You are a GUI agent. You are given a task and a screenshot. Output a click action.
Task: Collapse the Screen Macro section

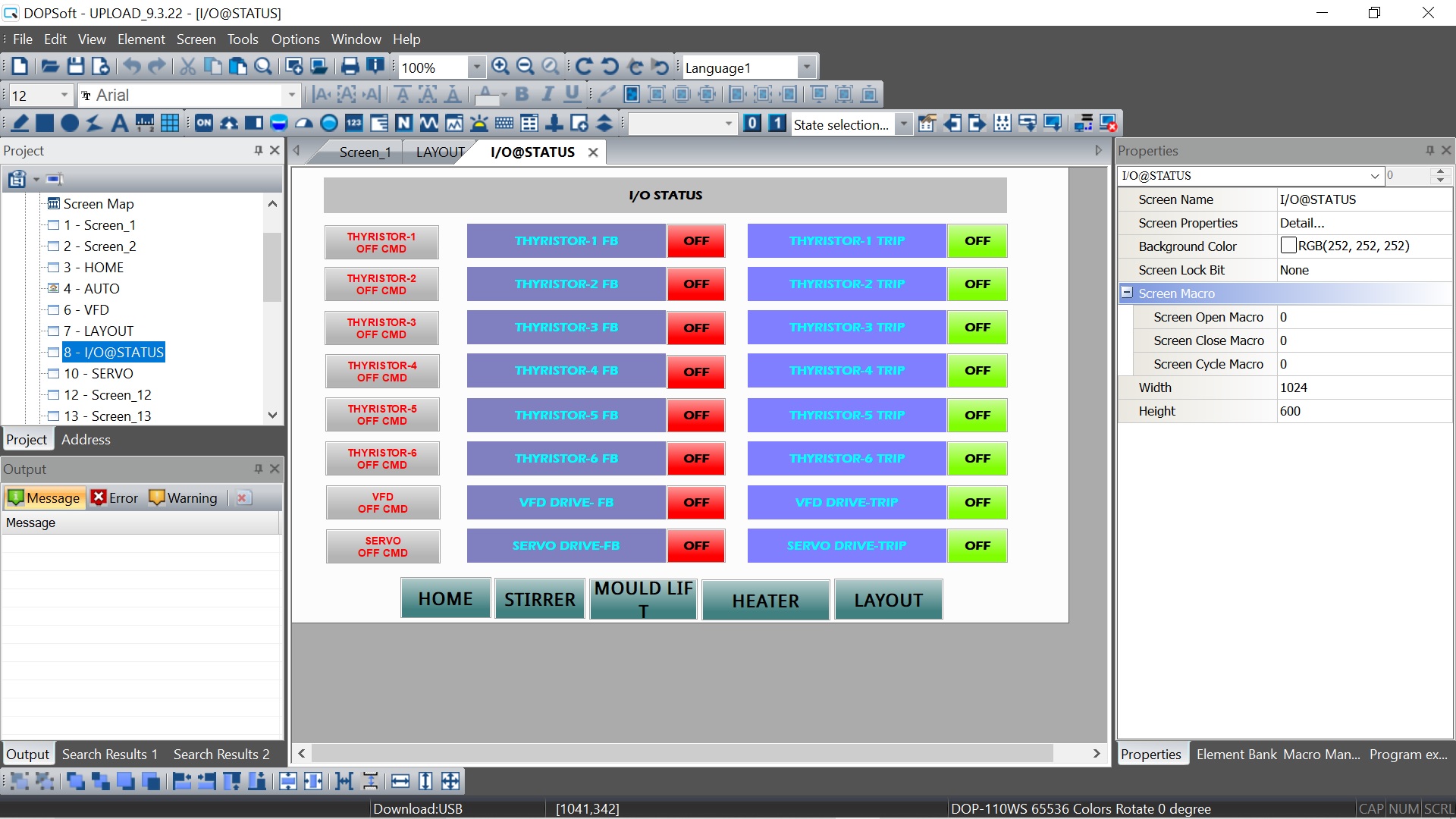(x=1127, y=293)
